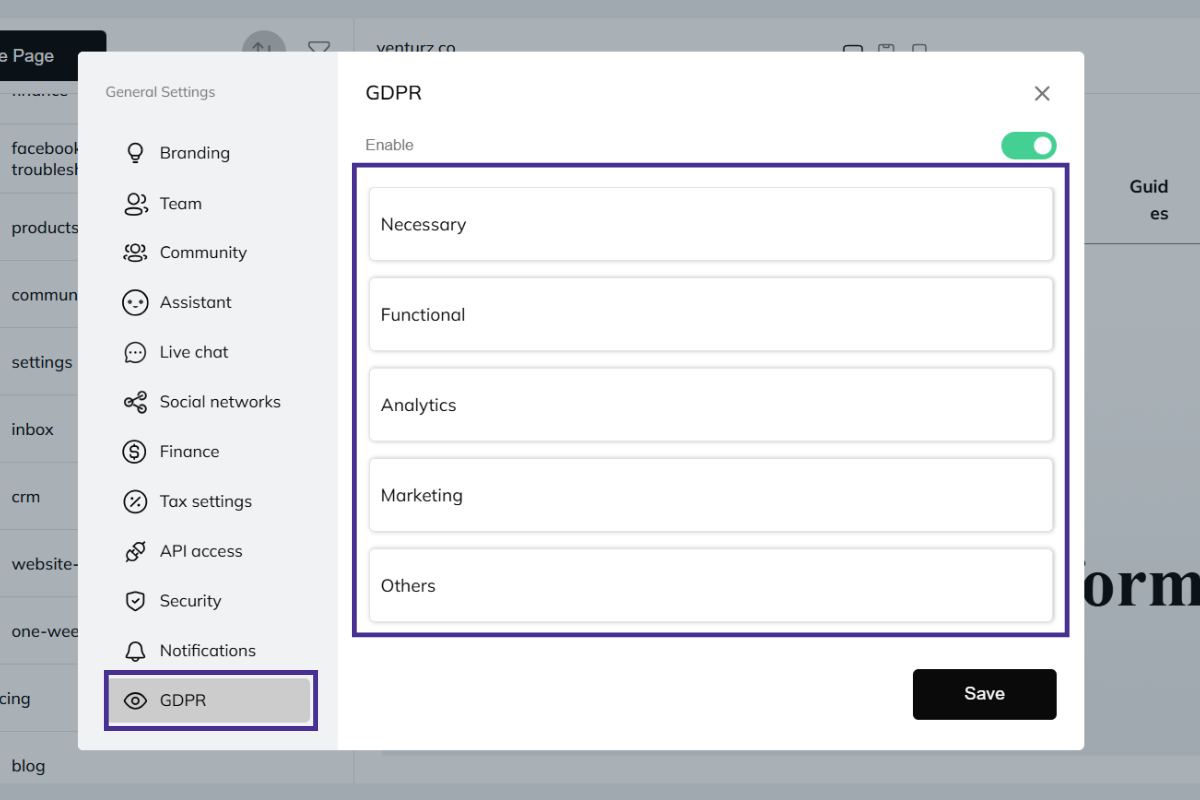This screenshot has height=800, width=1200.
Task: Expand the Others cookie section
Action: point(711,586)
